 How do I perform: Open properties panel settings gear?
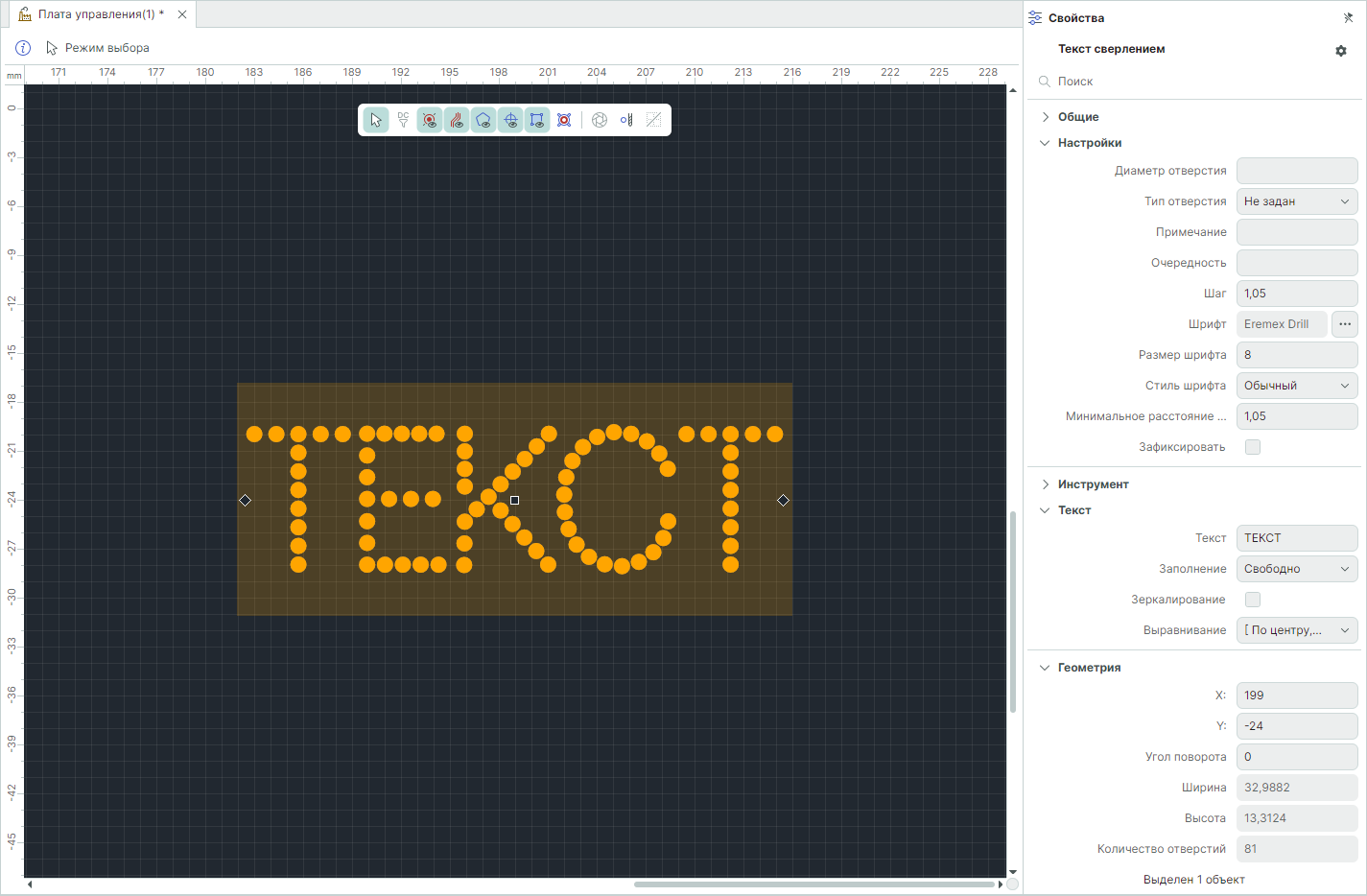[x=1341, y=51]
